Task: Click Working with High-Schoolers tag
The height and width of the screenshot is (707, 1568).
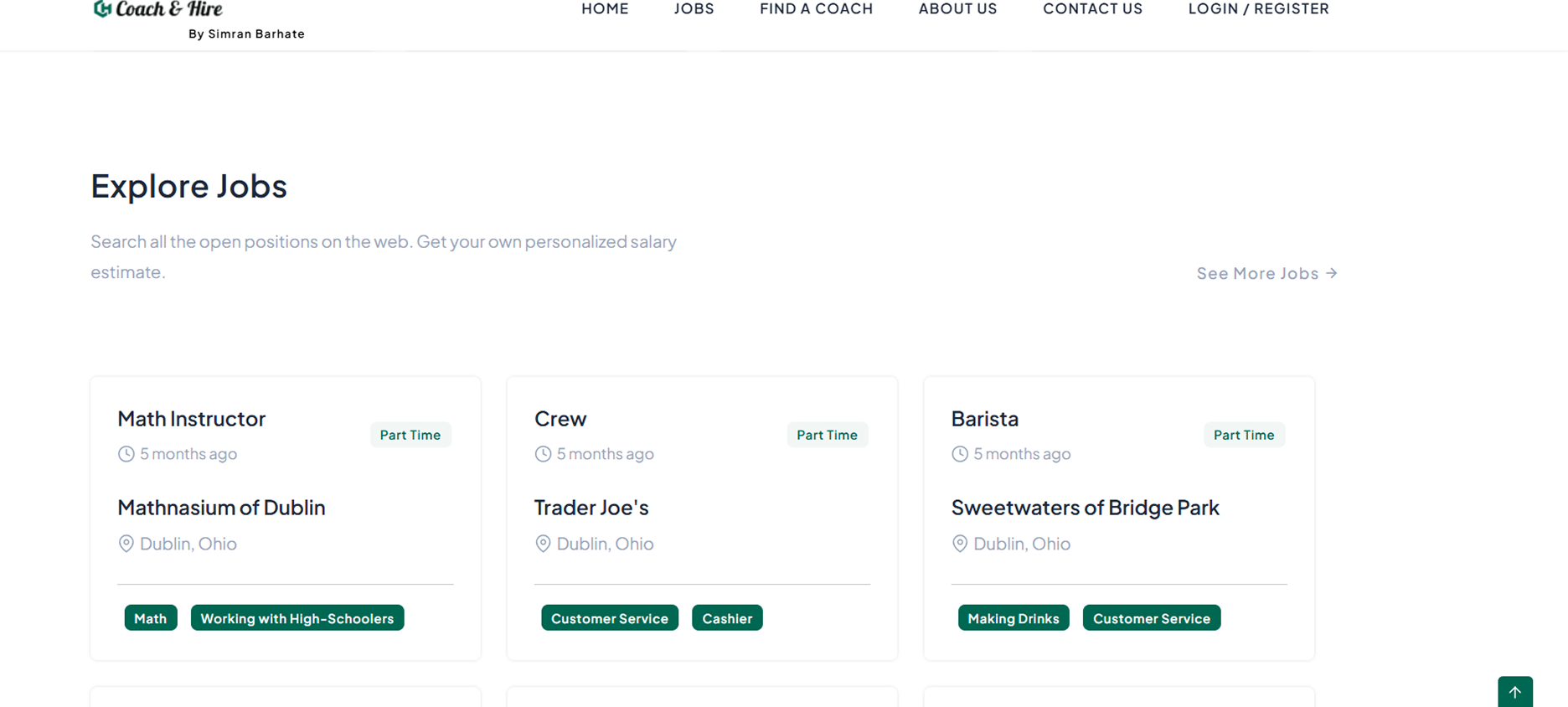Action: [x=297, y=618]
